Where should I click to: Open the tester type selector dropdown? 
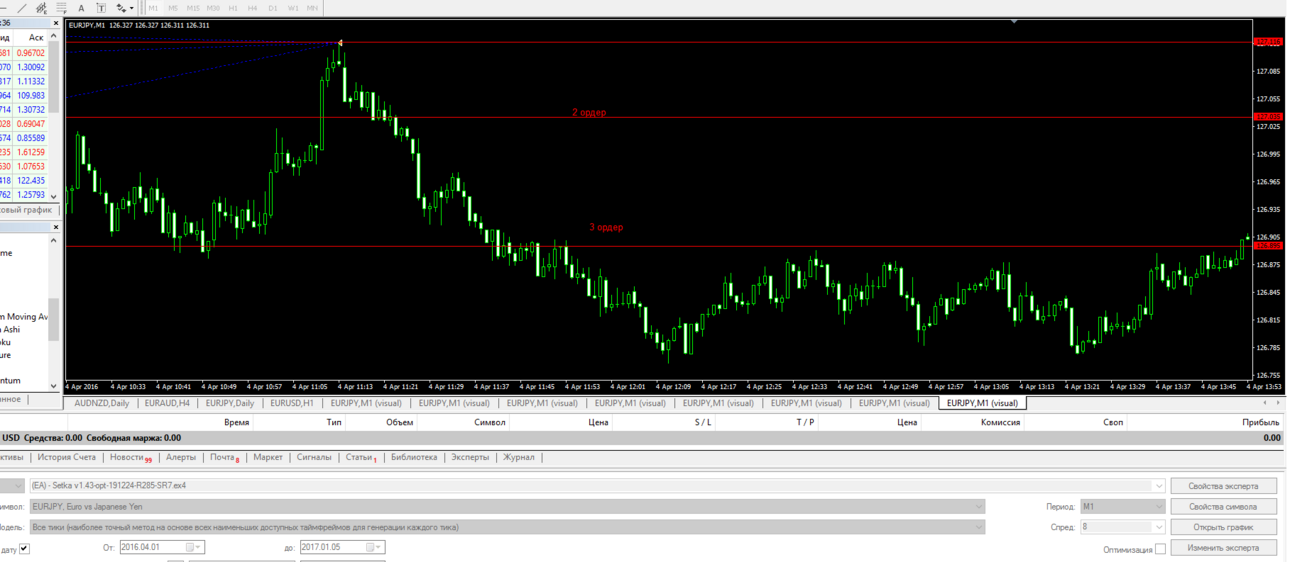[x=18, y=486]
